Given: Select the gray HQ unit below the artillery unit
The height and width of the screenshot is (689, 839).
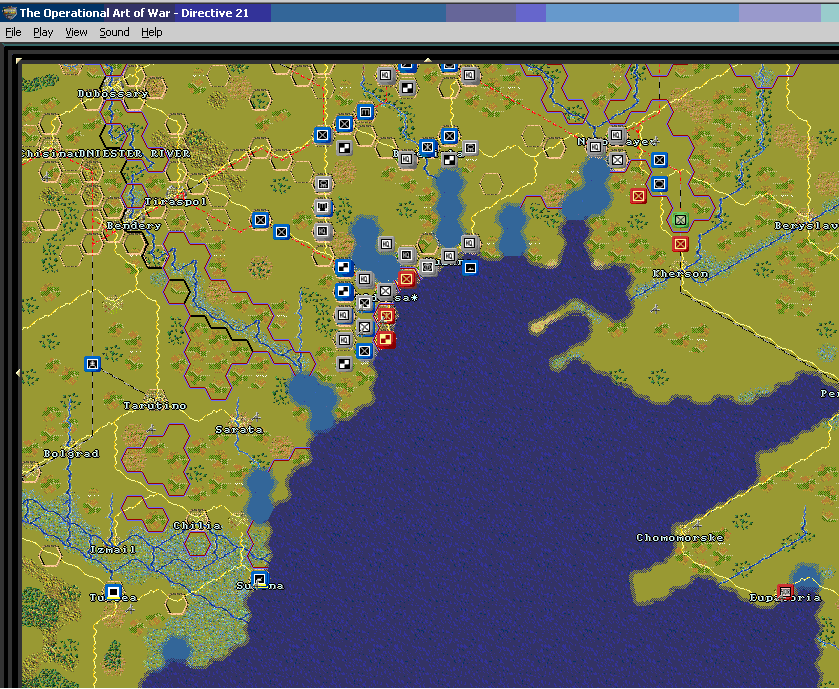Looking at the screenshot, I should 323,231.
